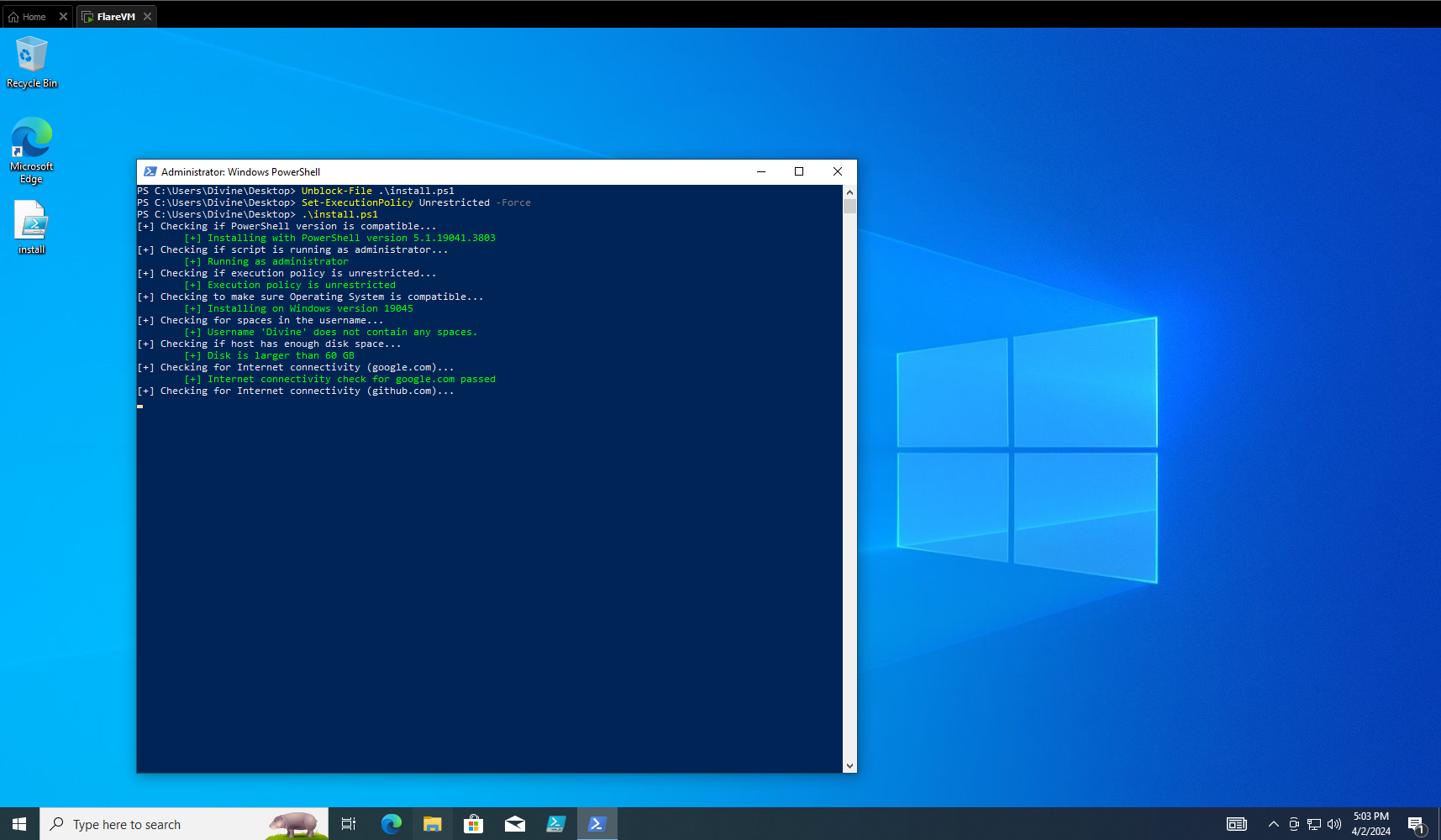The width and height of the screenshot is (1441, 840).
Task: Click 'Installing on Windows version 19045' text
Action: [x=298, y=308]
